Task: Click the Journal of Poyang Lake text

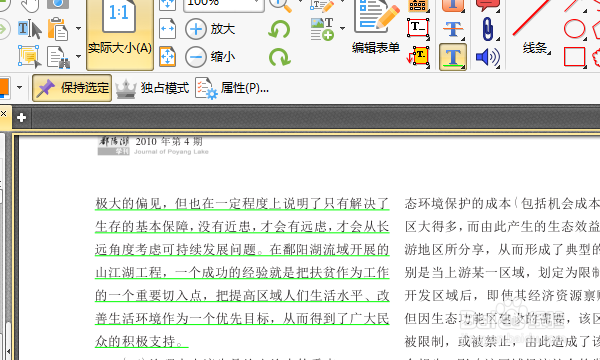Action: tap(171, 152)
